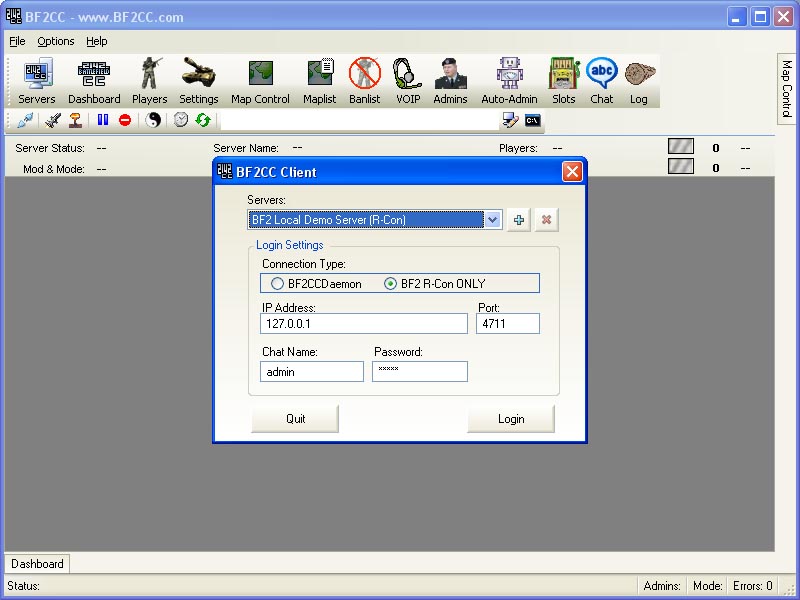Open the Map Control side panel tab
800x600 pixels.
(786, 90)
